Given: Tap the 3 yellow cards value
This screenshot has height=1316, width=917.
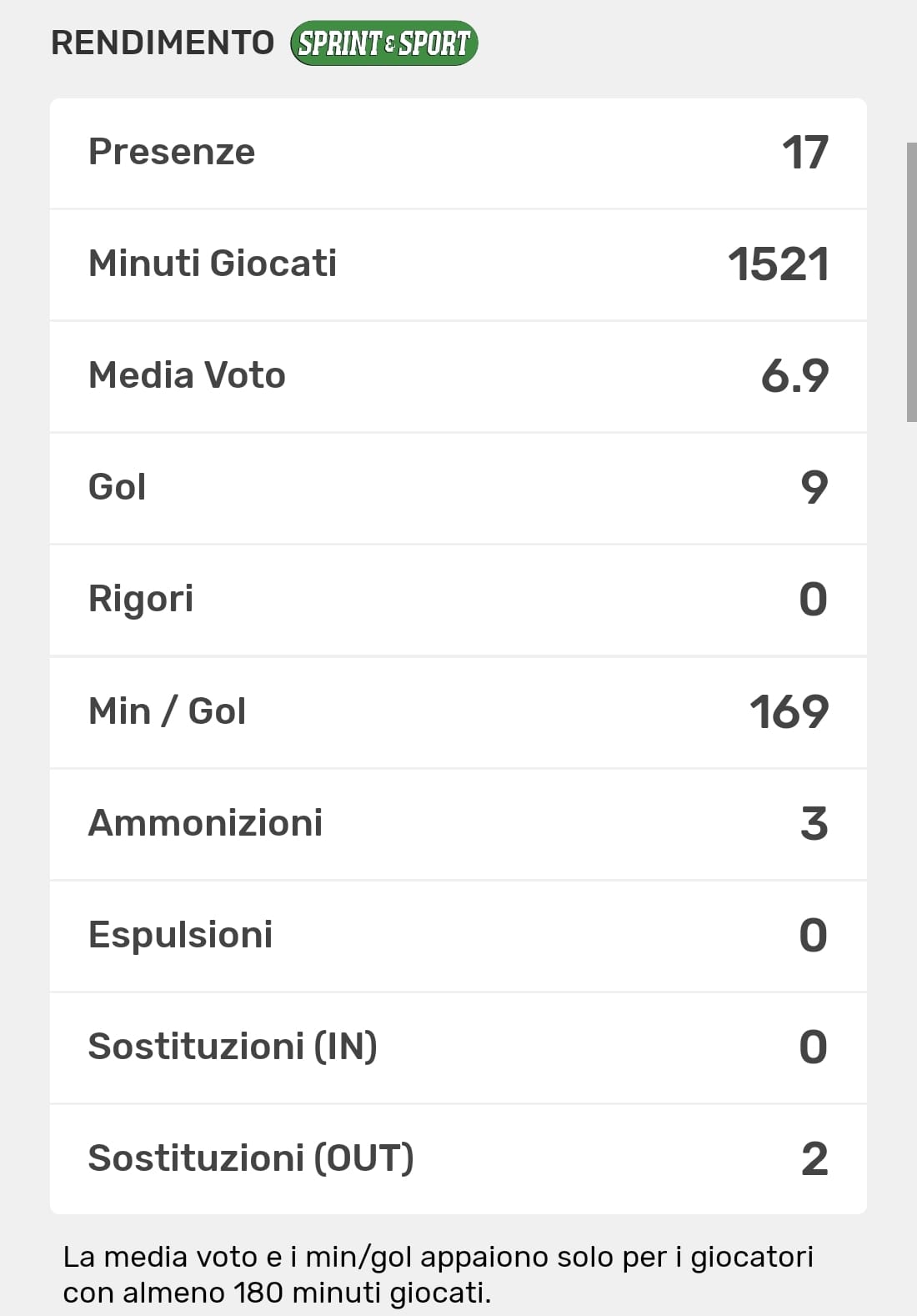Looking at the screenshot, I should 814,823.
